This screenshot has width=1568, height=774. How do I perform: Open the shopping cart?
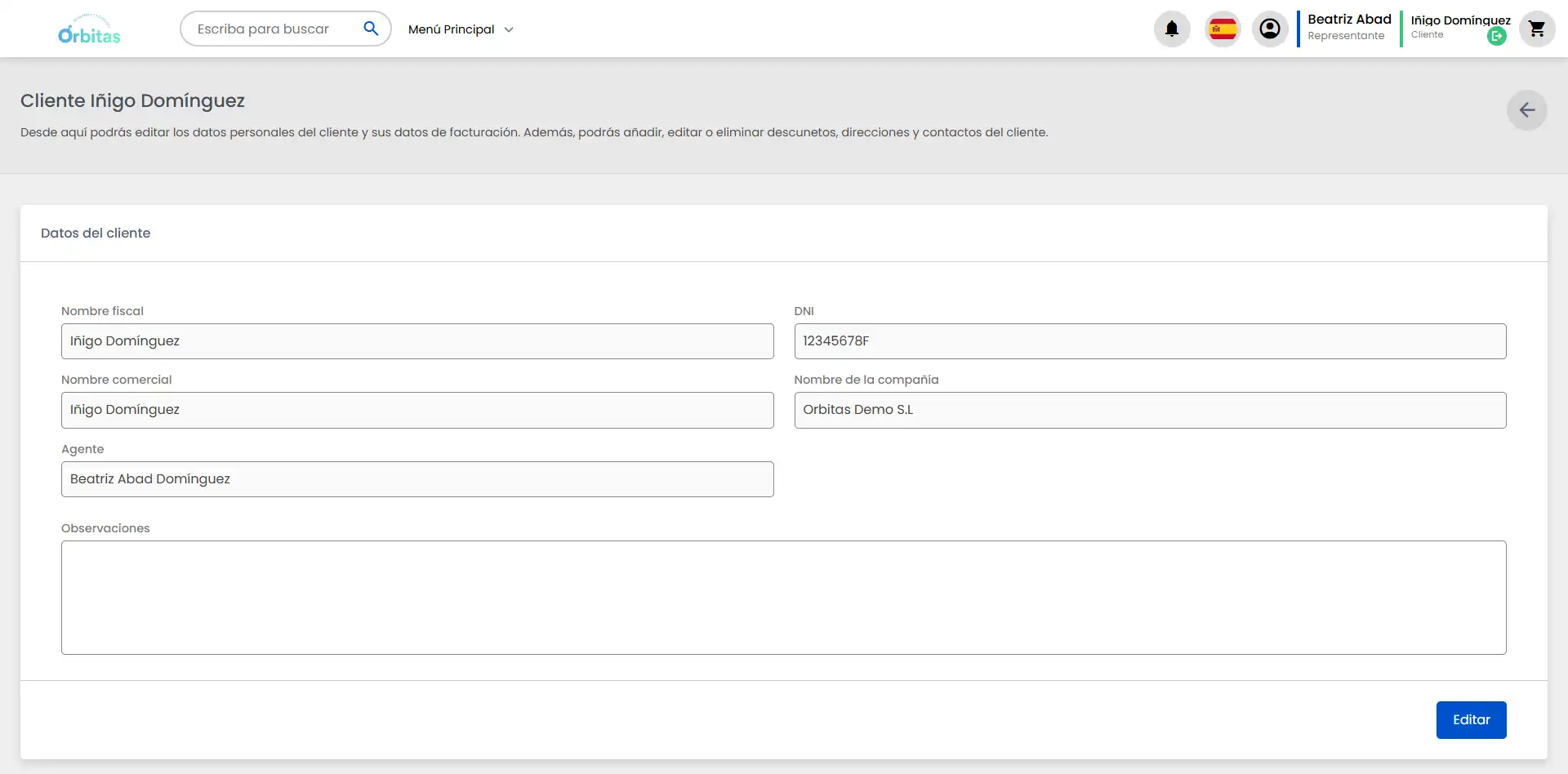[x=1537, y=29]
